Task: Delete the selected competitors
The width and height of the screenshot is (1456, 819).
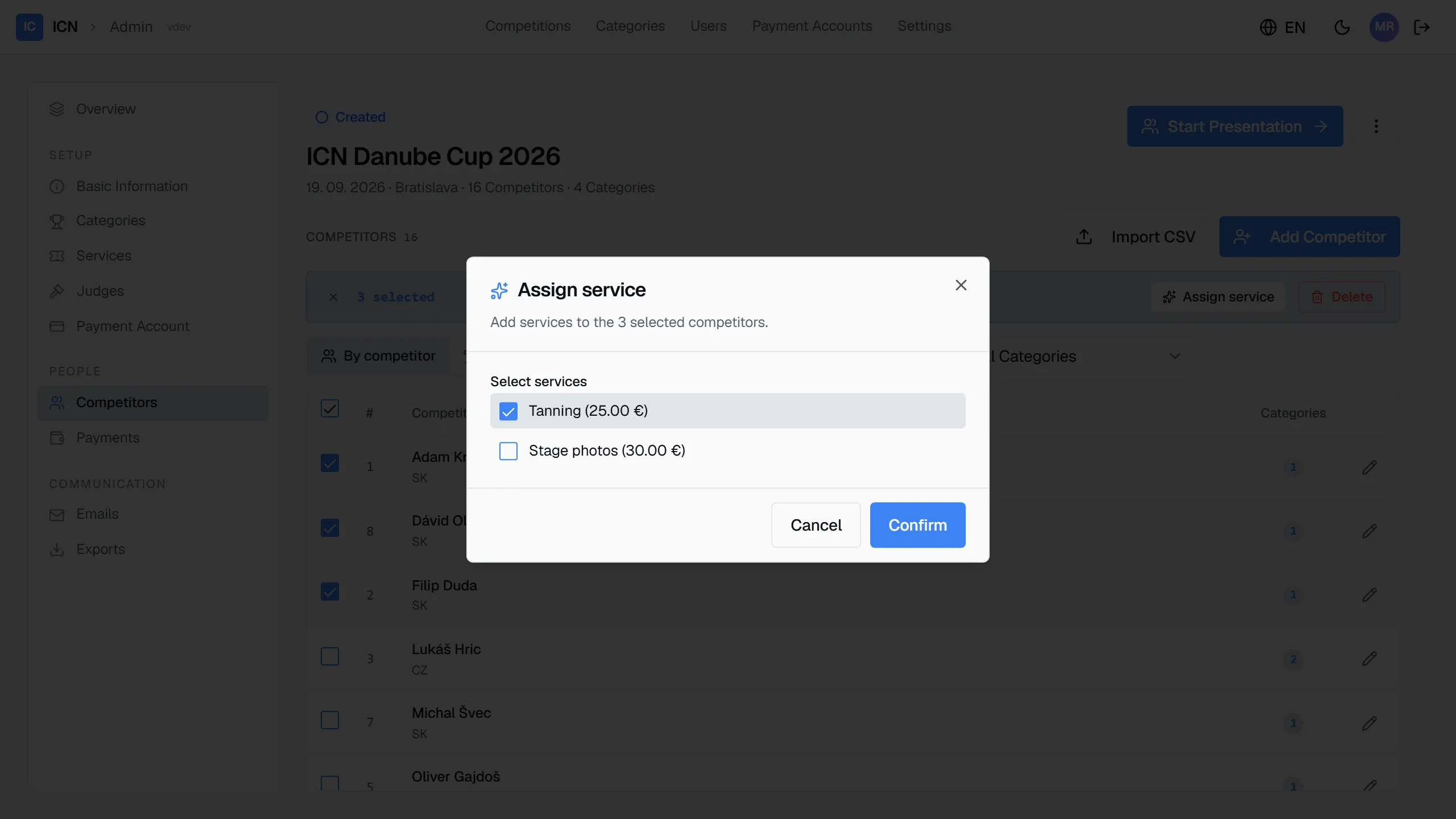Action: tap(1341, 297)
